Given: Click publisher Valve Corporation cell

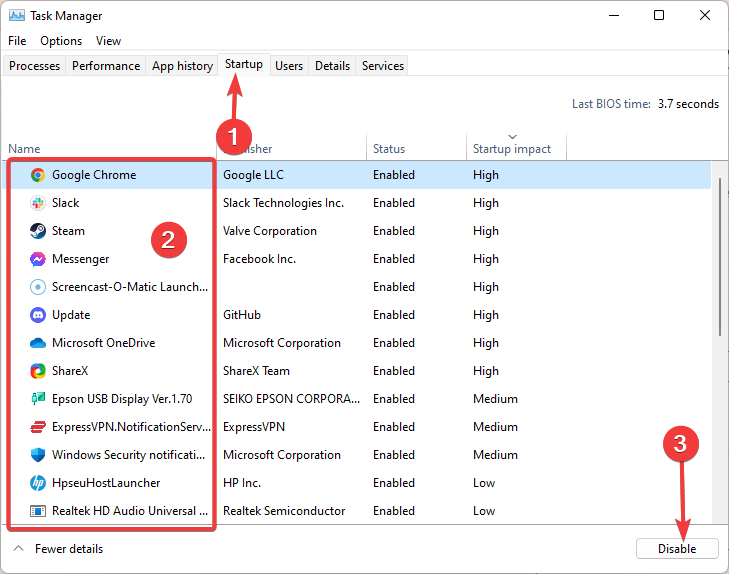Looking at the screenshot, I should tap(270, 231).
